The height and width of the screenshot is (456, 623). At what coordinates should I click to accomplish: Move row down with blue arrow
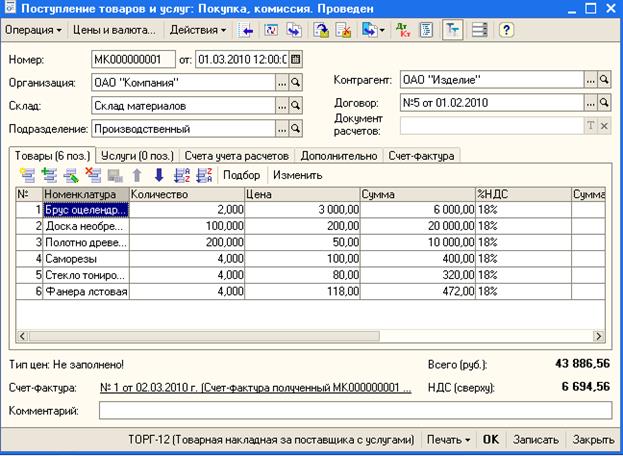(x=158, y=175)
